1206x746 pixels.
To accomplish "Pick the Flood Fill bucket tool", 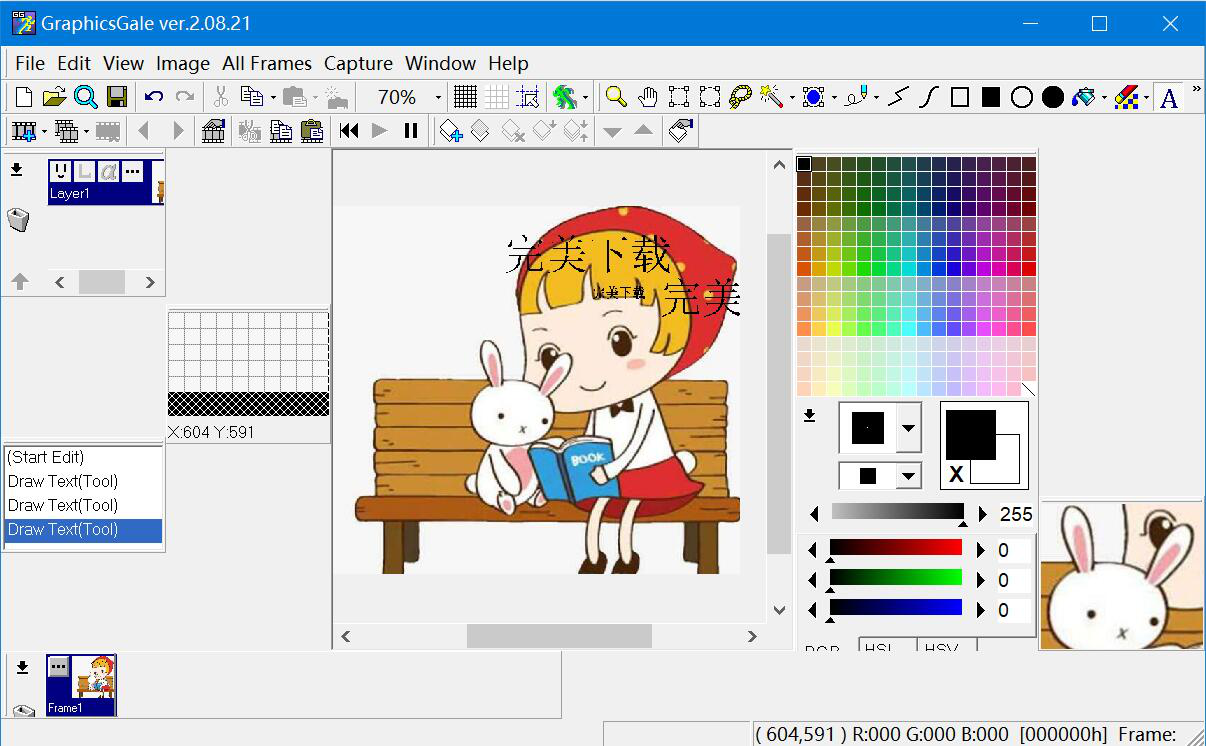I will click(x=1082, y=97).
